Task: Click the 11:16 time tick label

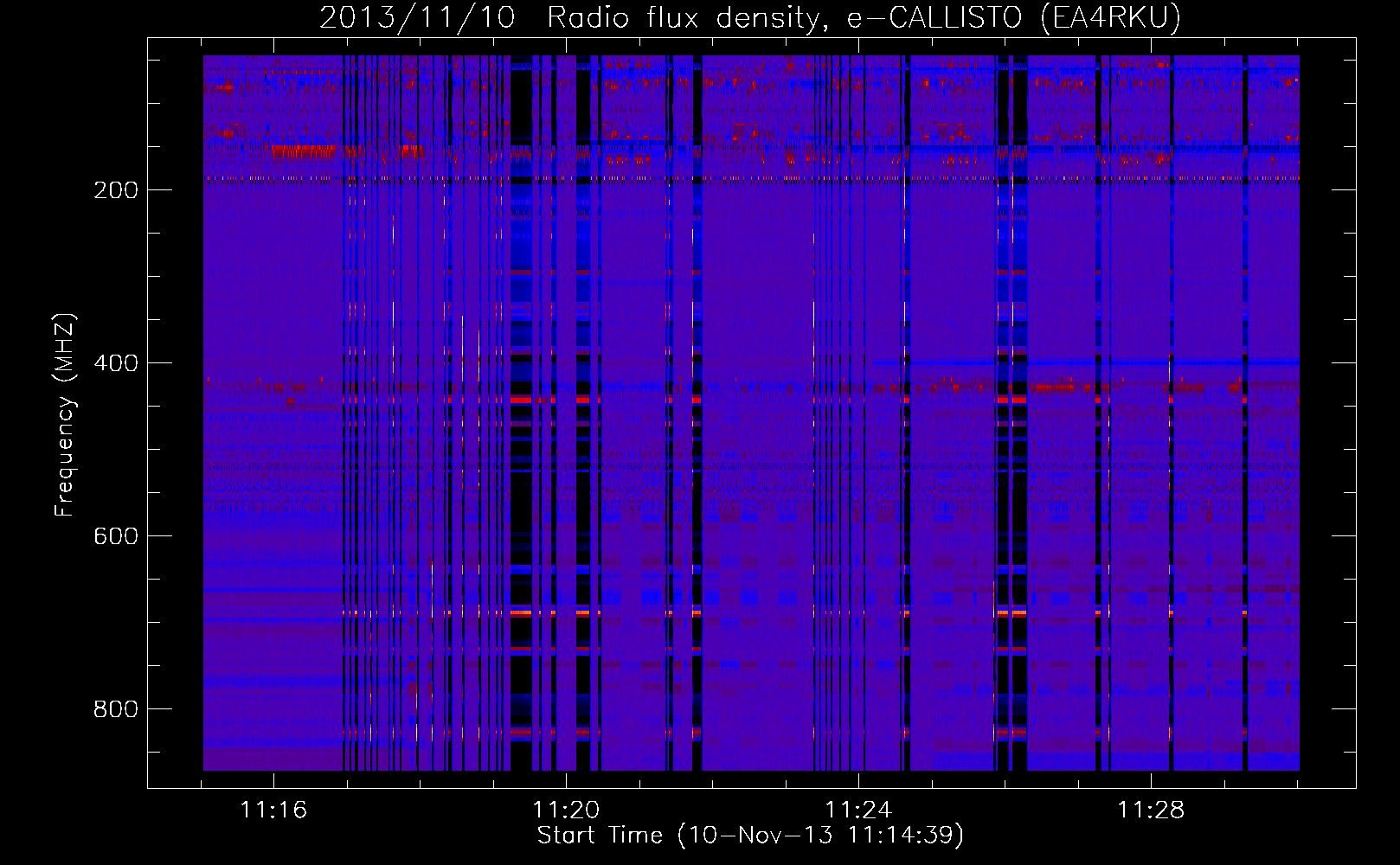Action: pos(273,811)
